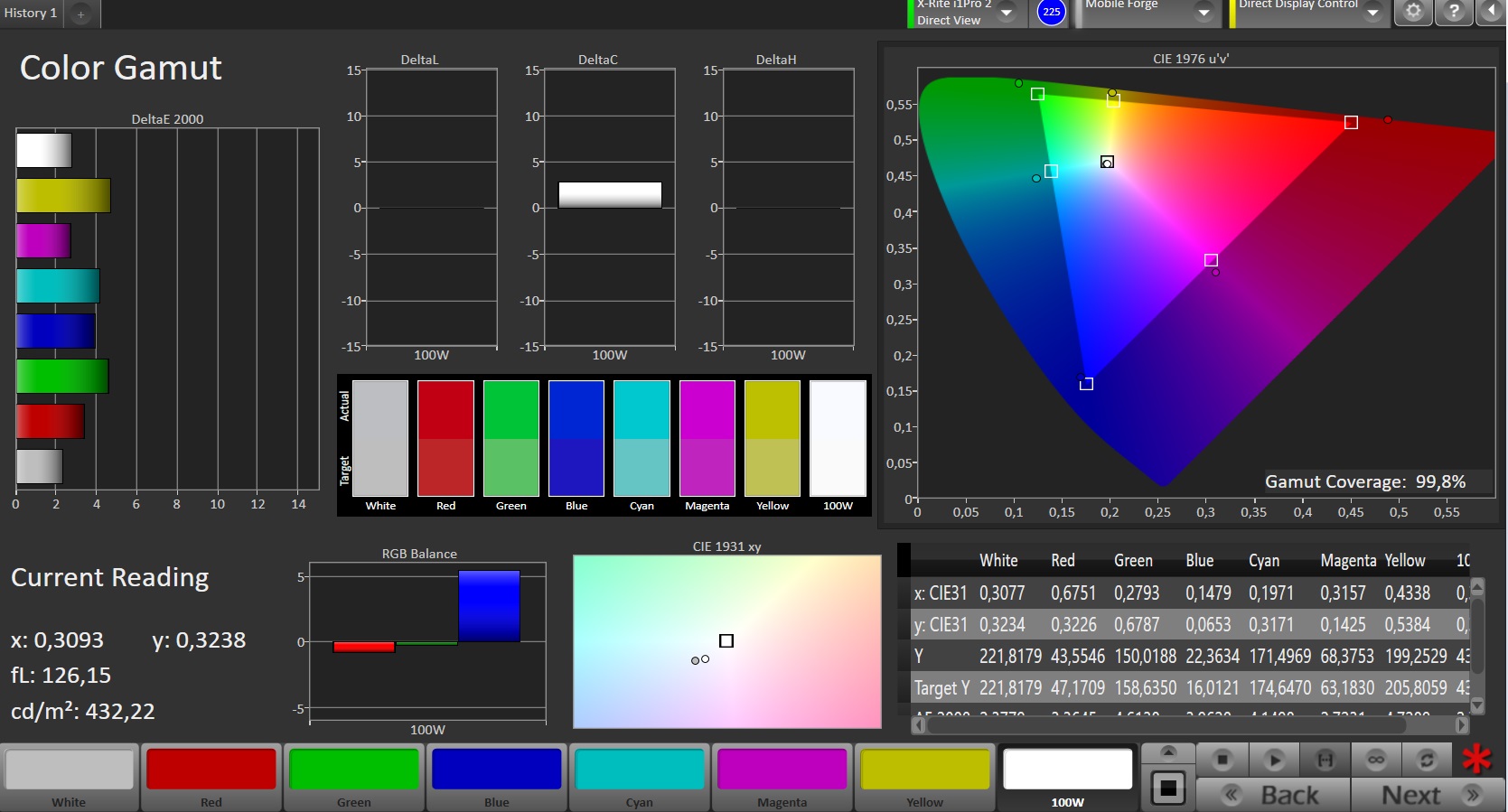
Task: Click the red asterisk icon
Action: tap(1477, 760)
